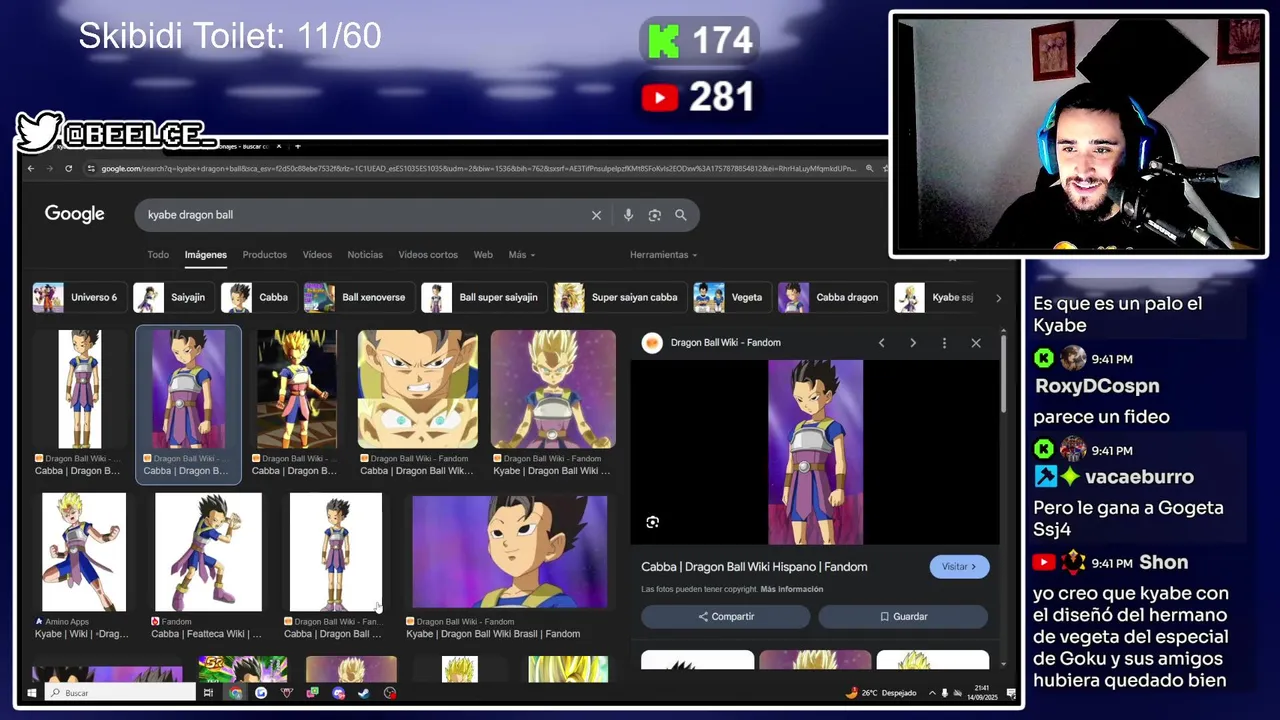Open the Más información link
Image resolution: width=1280 pixels, height=720 pixels.
pos(791,589)
